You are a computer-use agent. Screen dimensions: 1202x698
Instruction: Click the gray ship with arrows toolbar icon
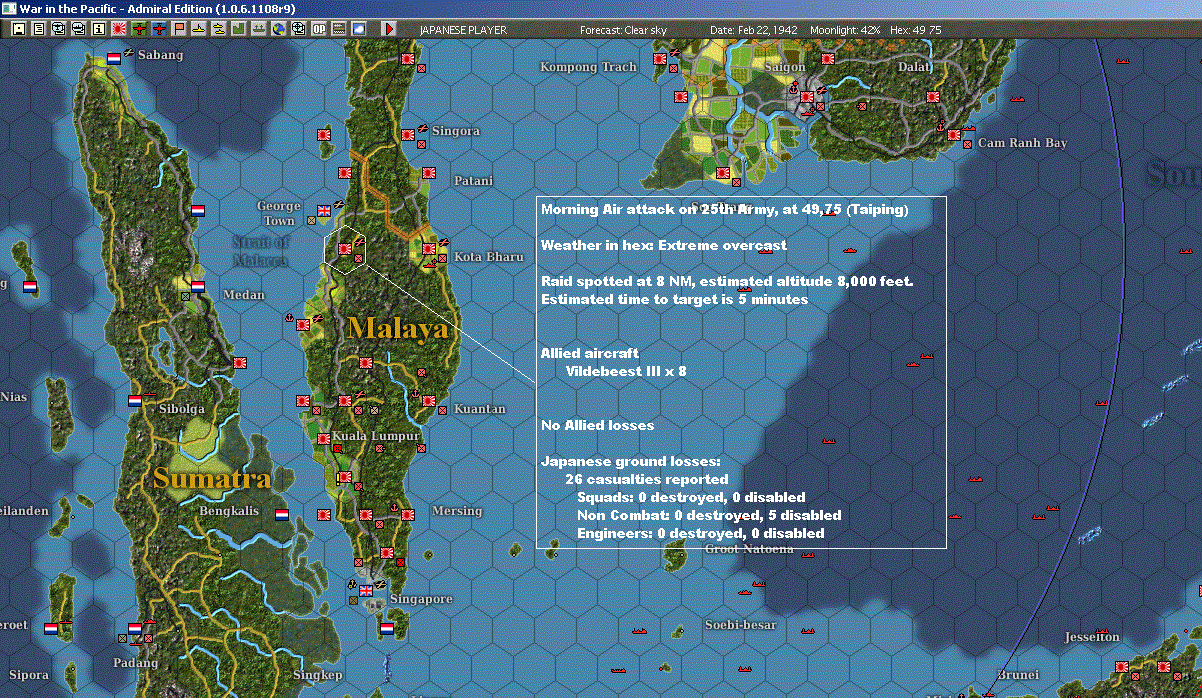click(259, 29)
